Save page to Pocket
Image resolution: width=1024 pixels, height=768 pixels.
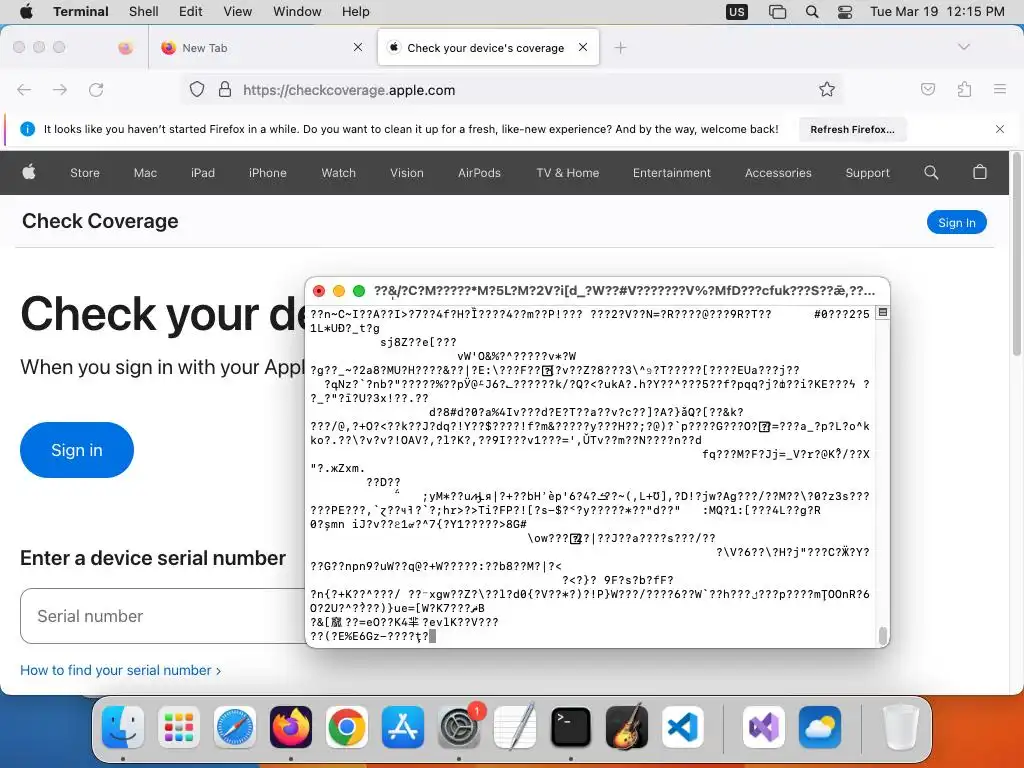click(928, 89)
